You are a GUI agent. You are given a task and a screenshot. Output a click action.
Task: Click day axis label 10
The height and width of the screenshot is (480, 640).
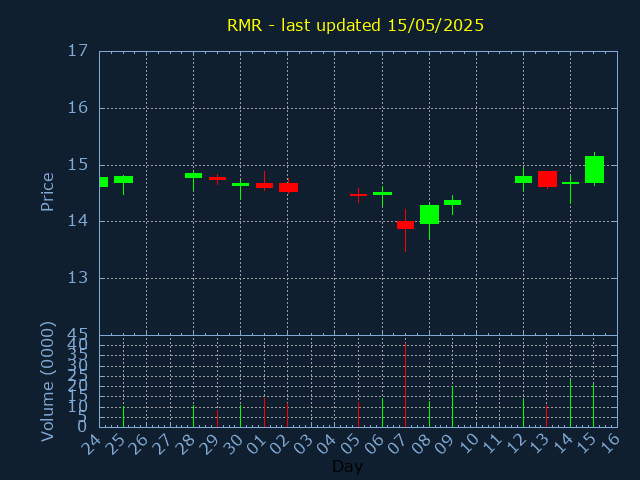click(468, 444)
